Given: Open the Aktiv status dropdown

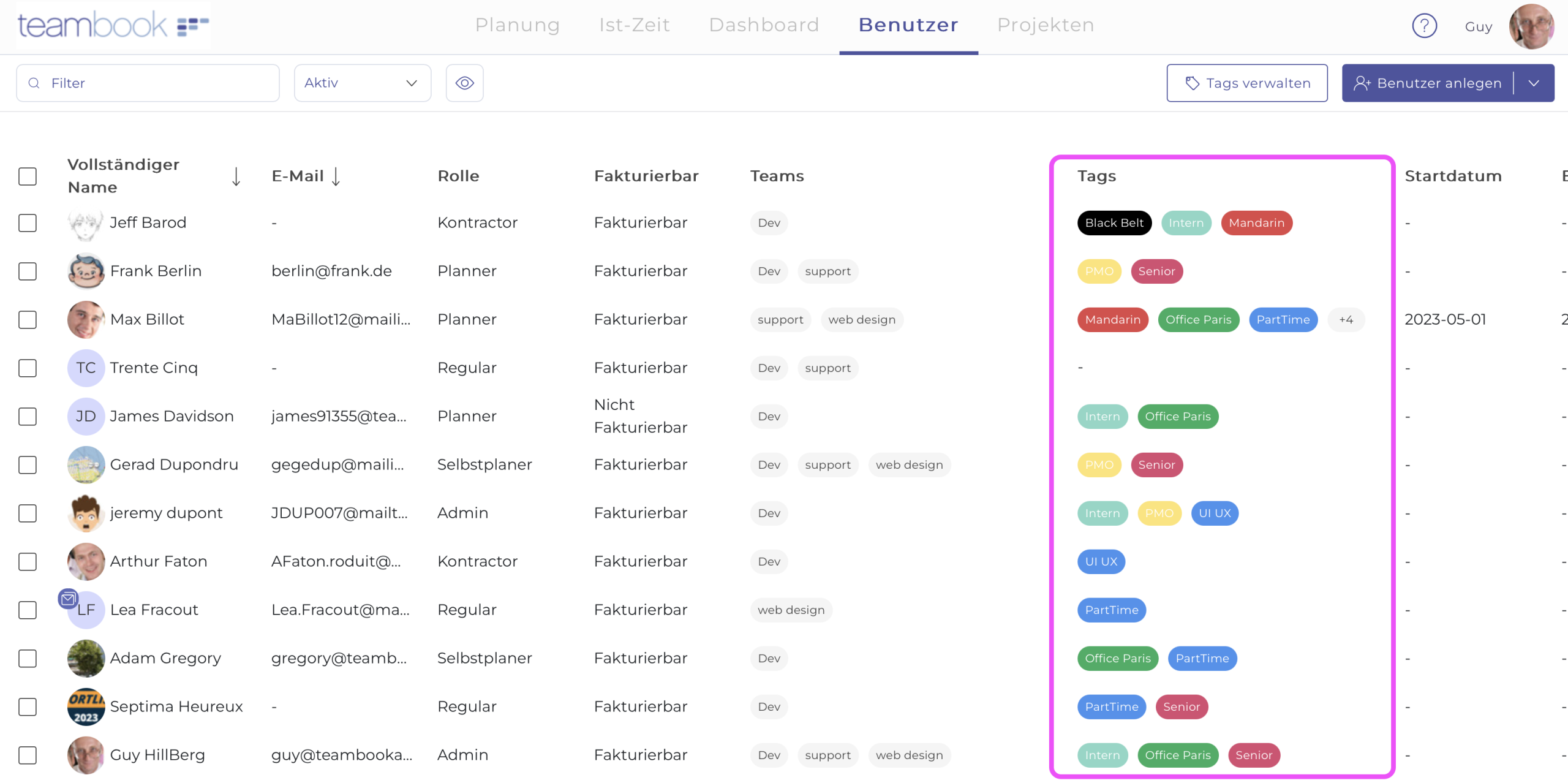Looking at the screenshot, I should 362,83.
